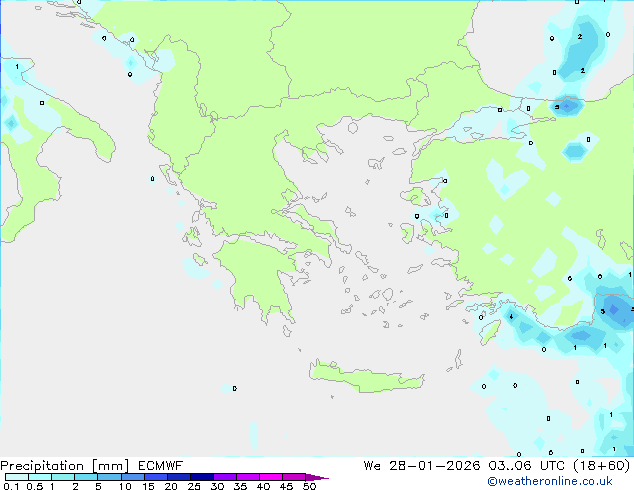This screenshot has width=634, height=490.
Task: Click the legend label '35'
Action: 240,486
